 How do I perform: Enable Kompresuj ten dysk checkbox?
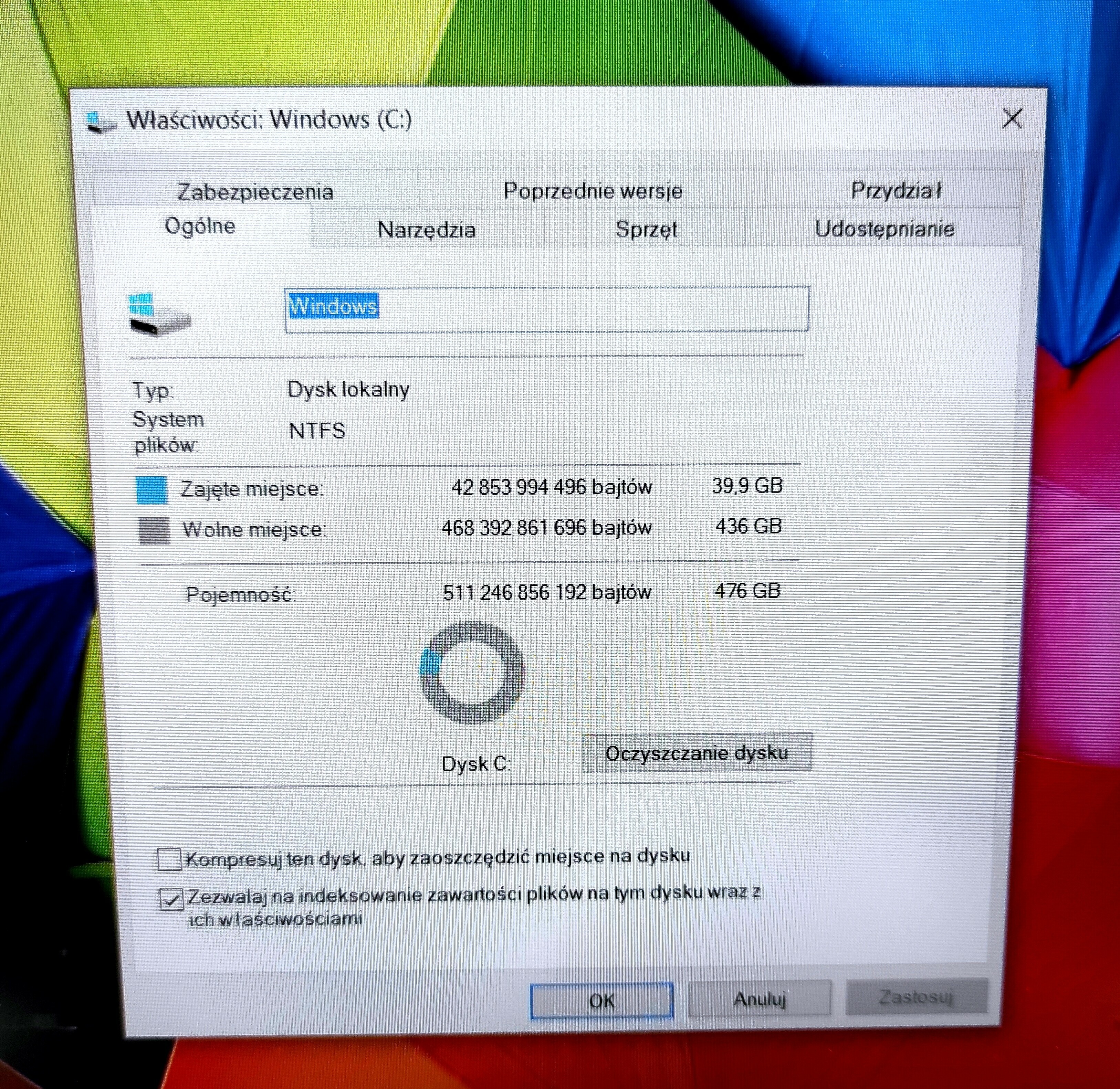point(169,859)
